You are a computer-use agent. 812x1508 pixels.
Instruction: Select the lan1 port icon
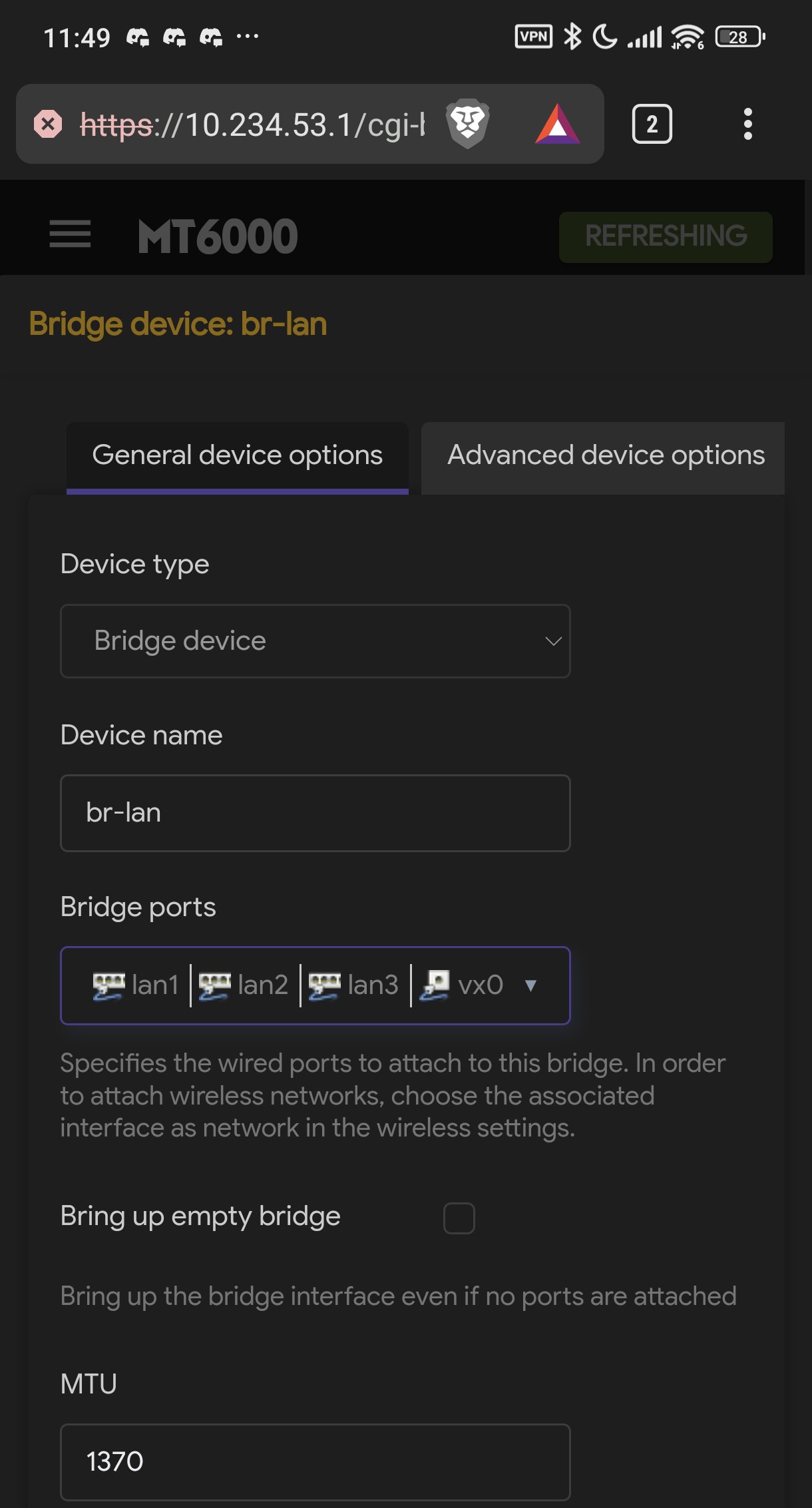pyautogui.click(x=108, y=985)
